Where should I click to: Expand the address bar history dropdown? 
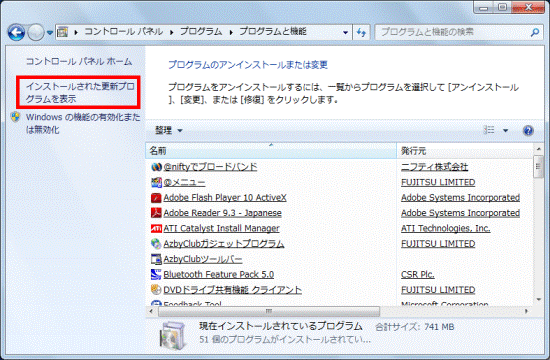coord(346,32)
